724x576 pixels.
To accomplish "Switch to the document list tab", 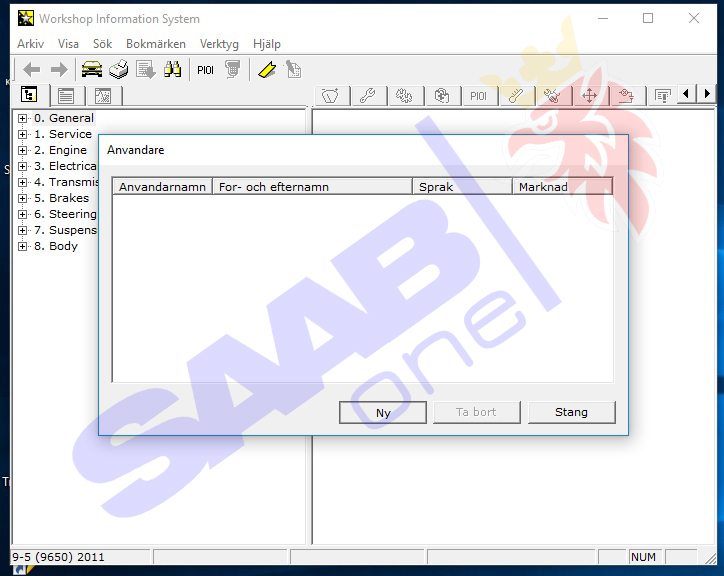I will (x=66, y=95).
